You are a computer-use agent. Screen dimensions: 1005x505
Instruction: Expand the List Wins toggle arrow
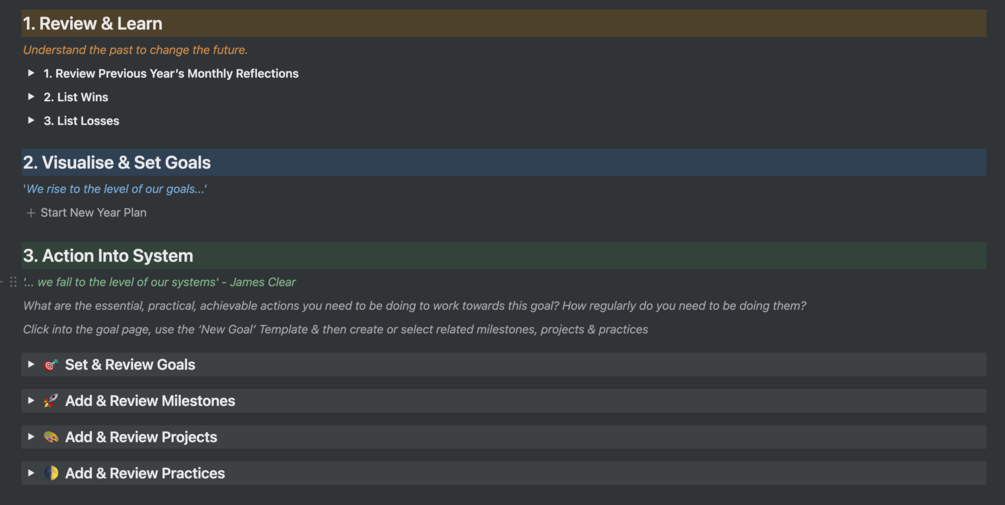[x=31, y=97]
